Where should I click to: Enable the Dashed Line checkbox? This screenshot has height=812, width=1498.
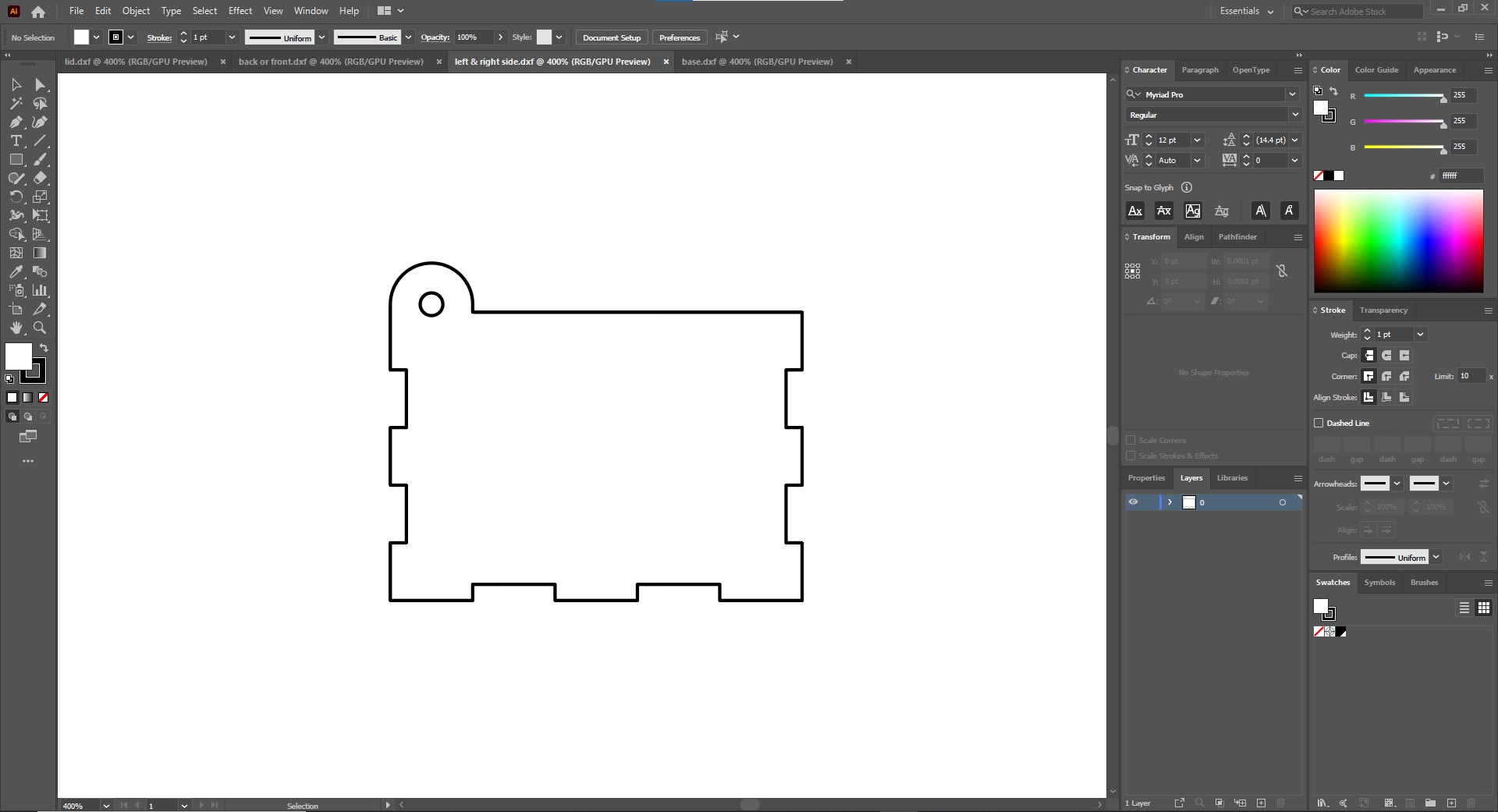pyautogui.click(x=1319, y=423)
